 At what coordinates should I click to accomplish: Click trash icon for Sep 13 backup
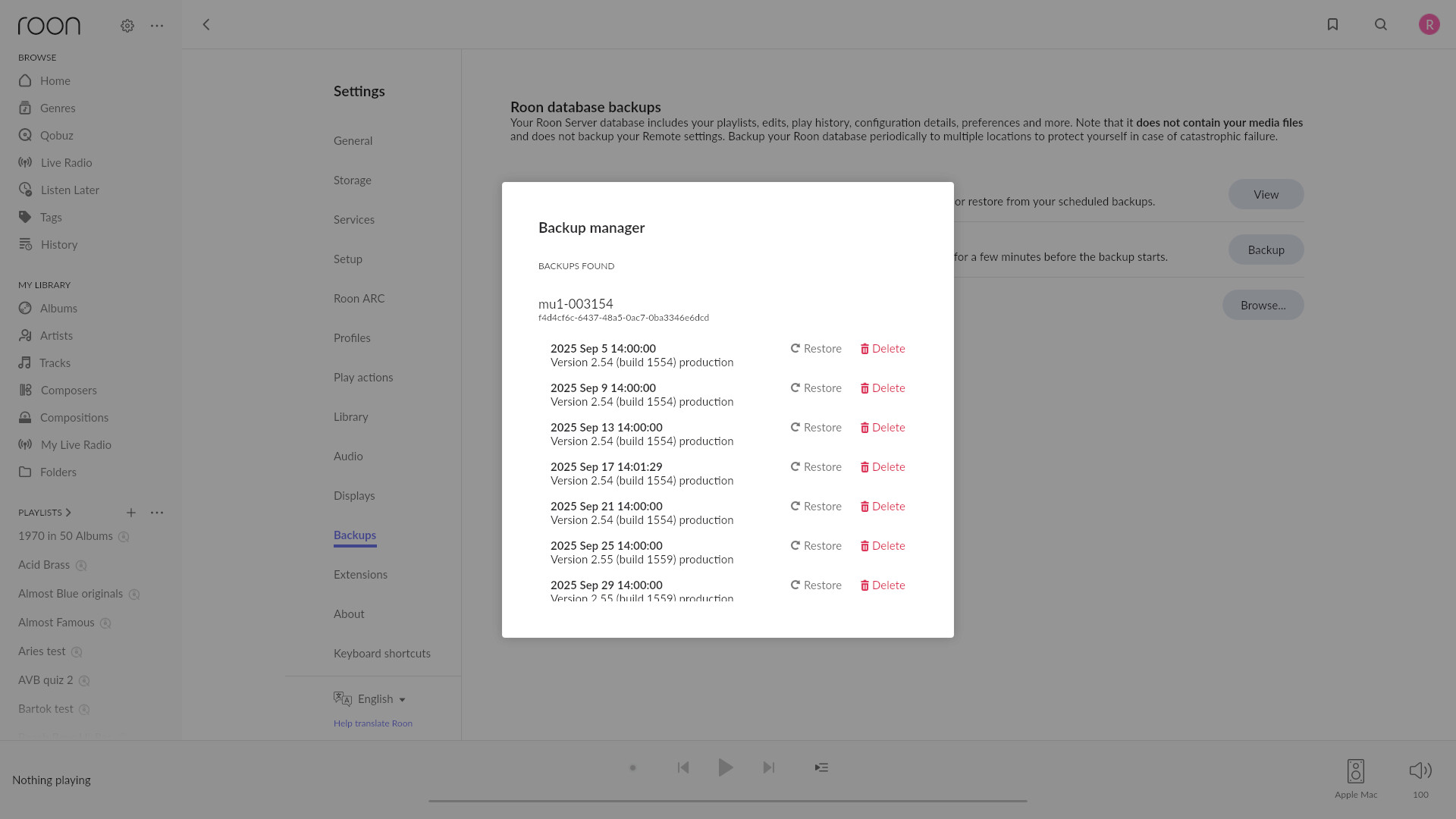coord(864,428)
